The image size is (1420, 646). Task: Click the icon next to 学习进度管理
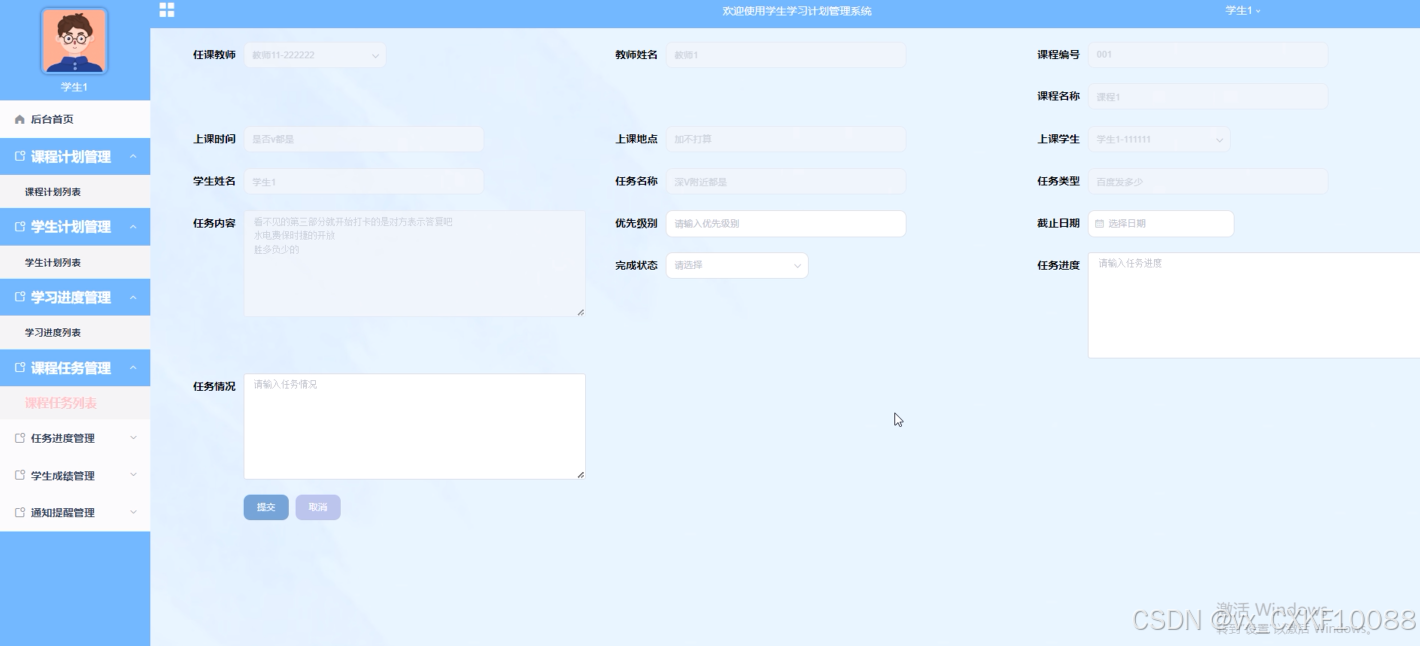coord(20,298)
